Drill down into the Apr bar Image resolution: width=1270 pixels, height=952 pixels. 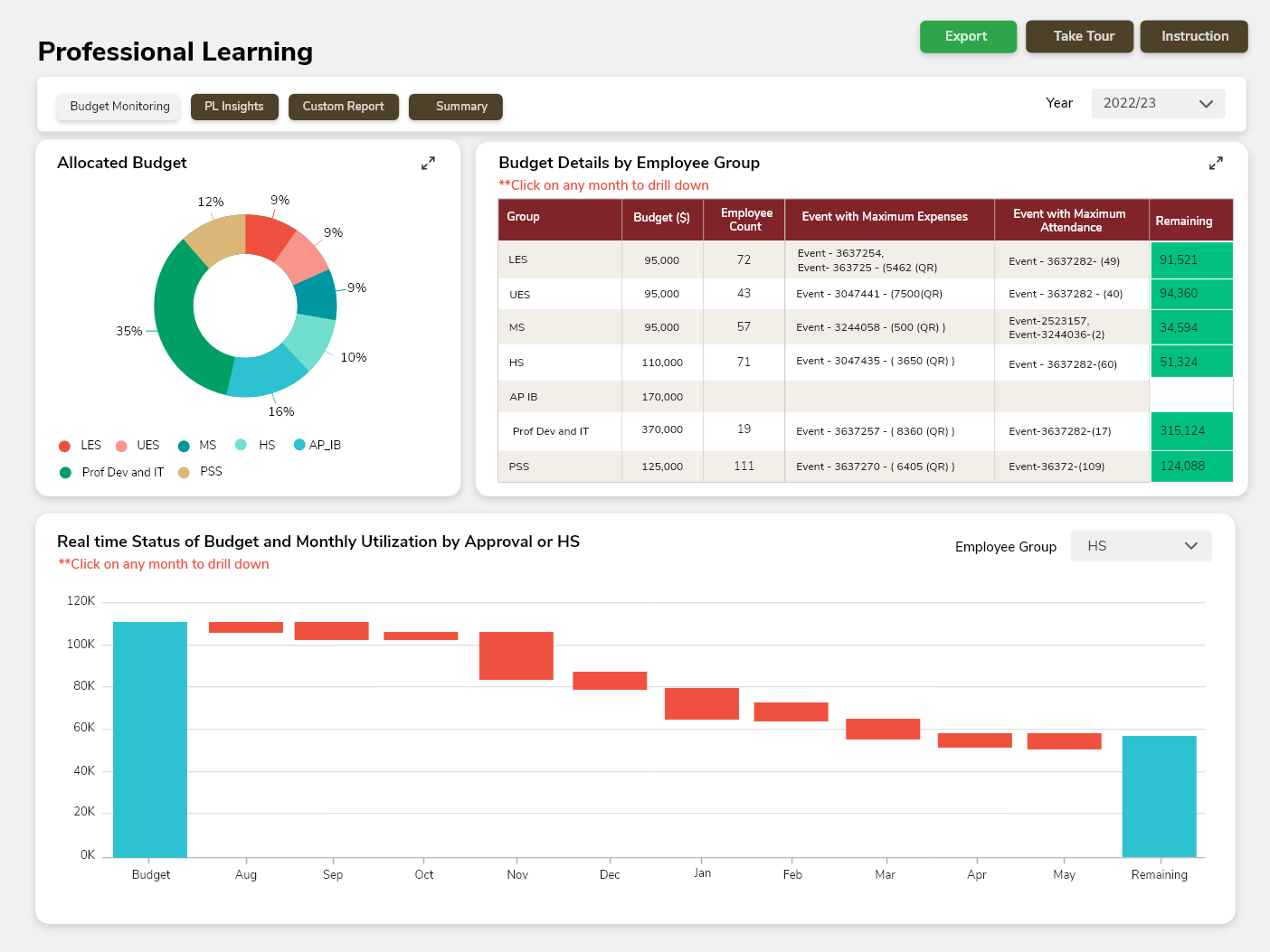coord(975,740)
